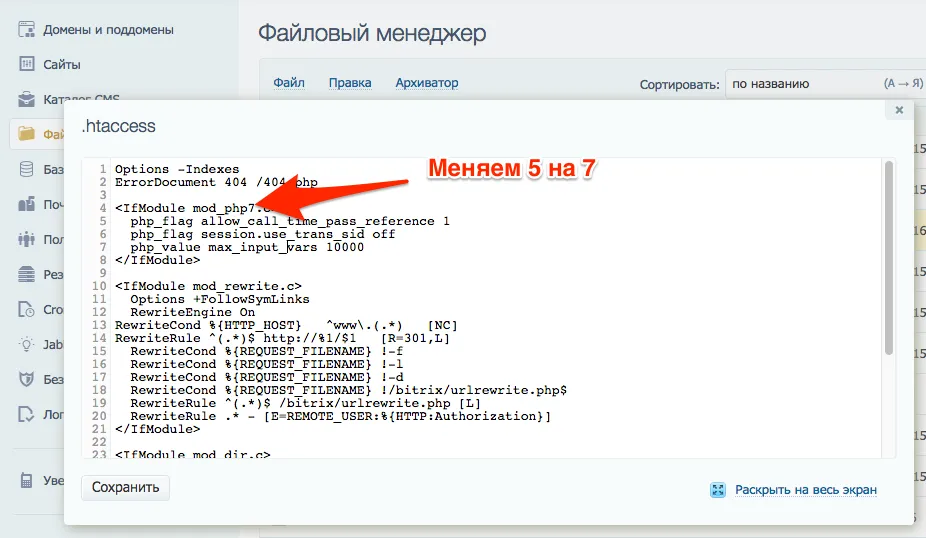The width and height of the screenshot is (926, 538).
Task: Click the IfModule mod_php7 line
Action: point(193,208)
